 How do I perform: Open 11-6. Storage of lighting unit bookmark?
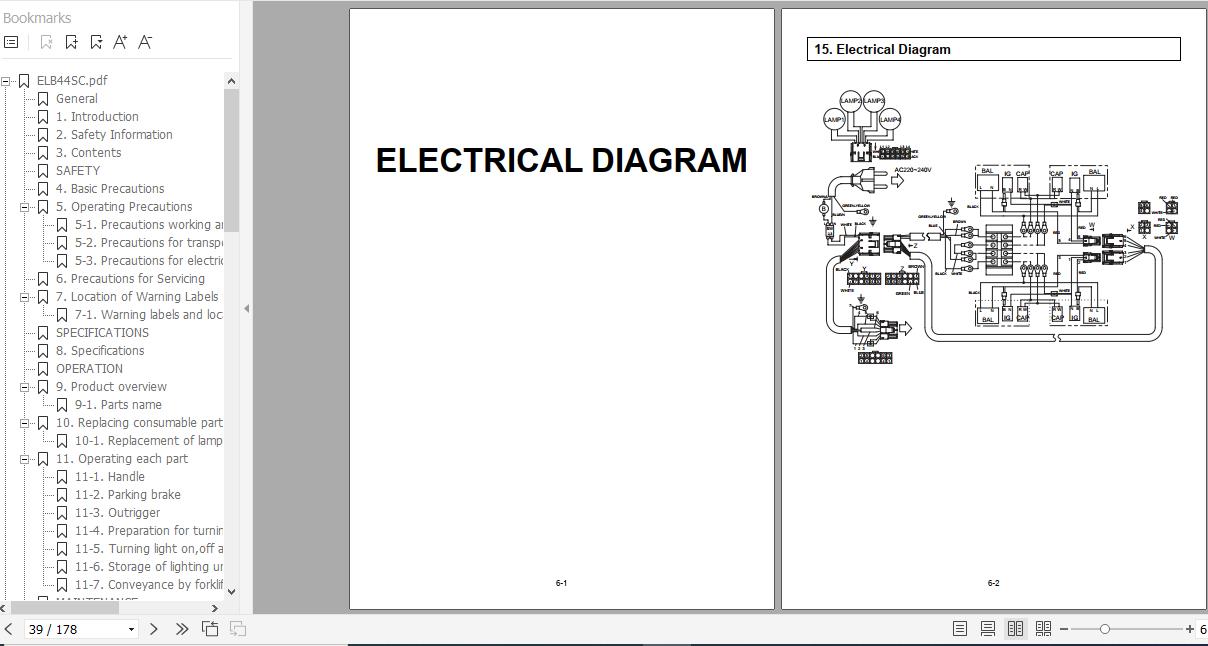149,567
